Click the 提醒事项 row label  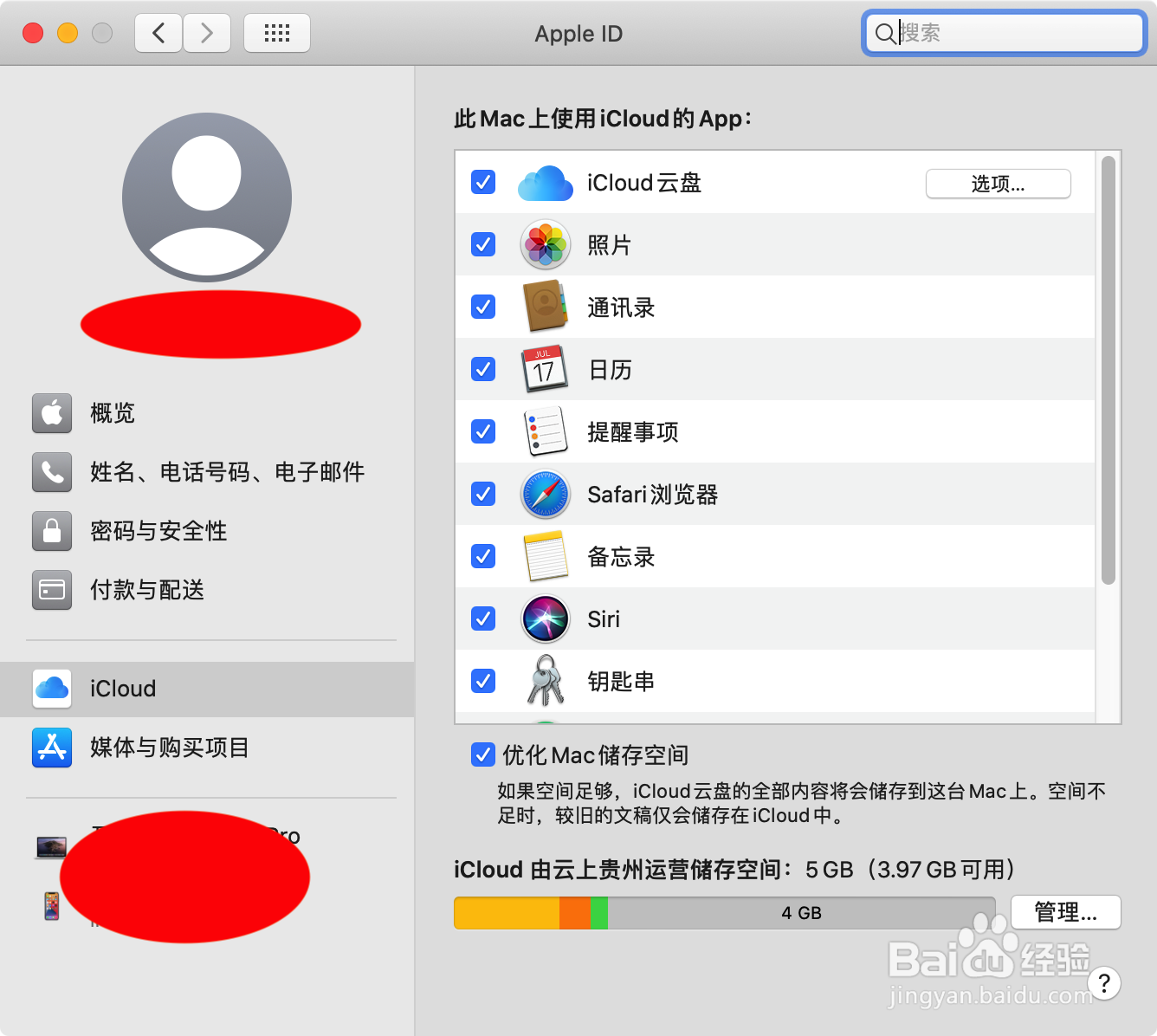point(633,432)
